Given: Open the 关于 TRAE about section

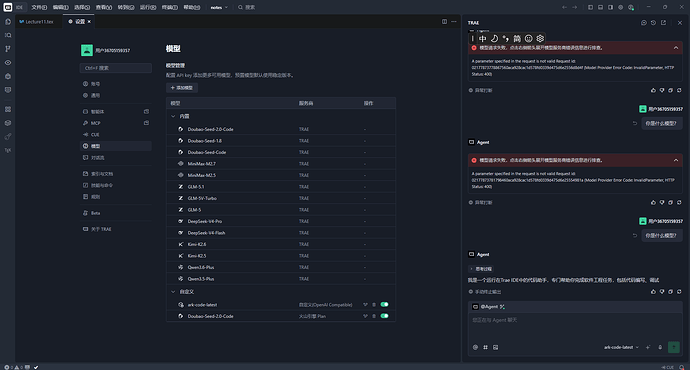Looking at the screenshot, I should 116,229.
